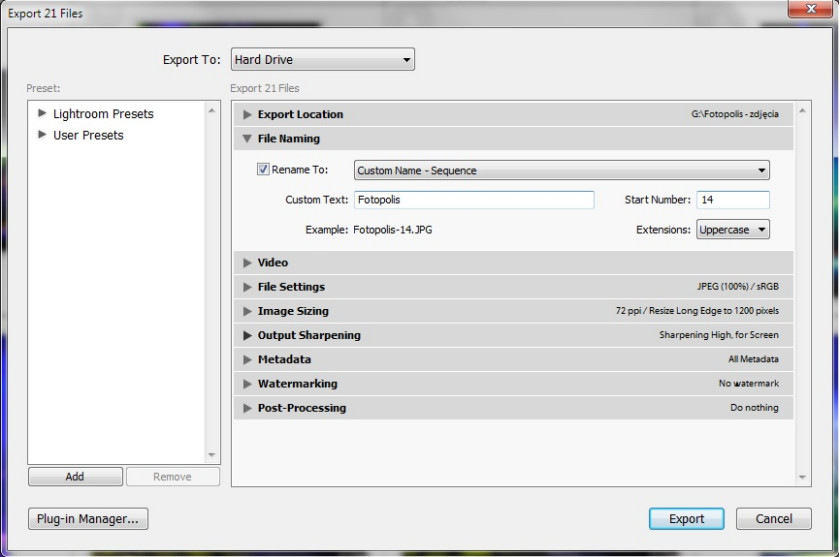
Task: Click preset list scrollbar down arrow
Action: pyautogui.click(x=212, y=455)
